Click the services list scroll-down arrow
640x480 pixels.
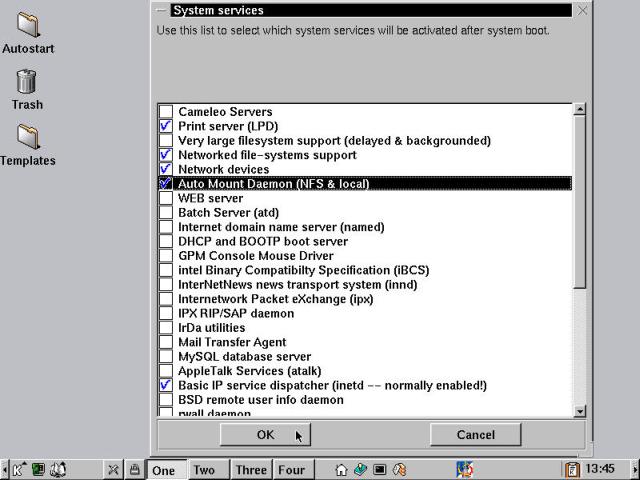tap(579, 410)
